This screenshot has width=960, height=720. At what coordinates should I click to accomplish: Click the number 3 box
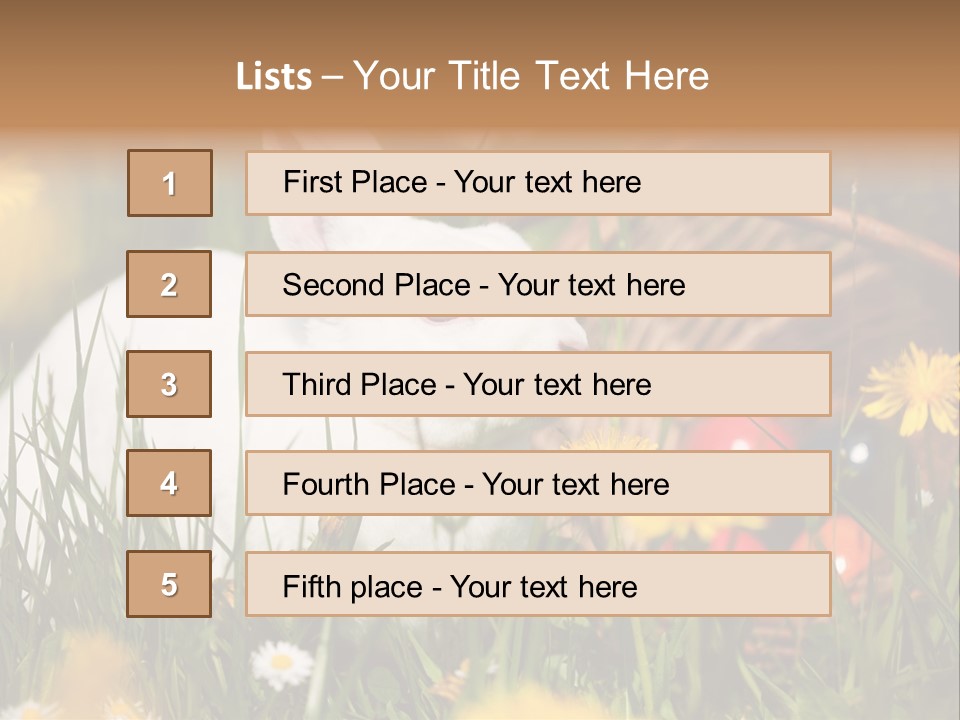[170, 384]
